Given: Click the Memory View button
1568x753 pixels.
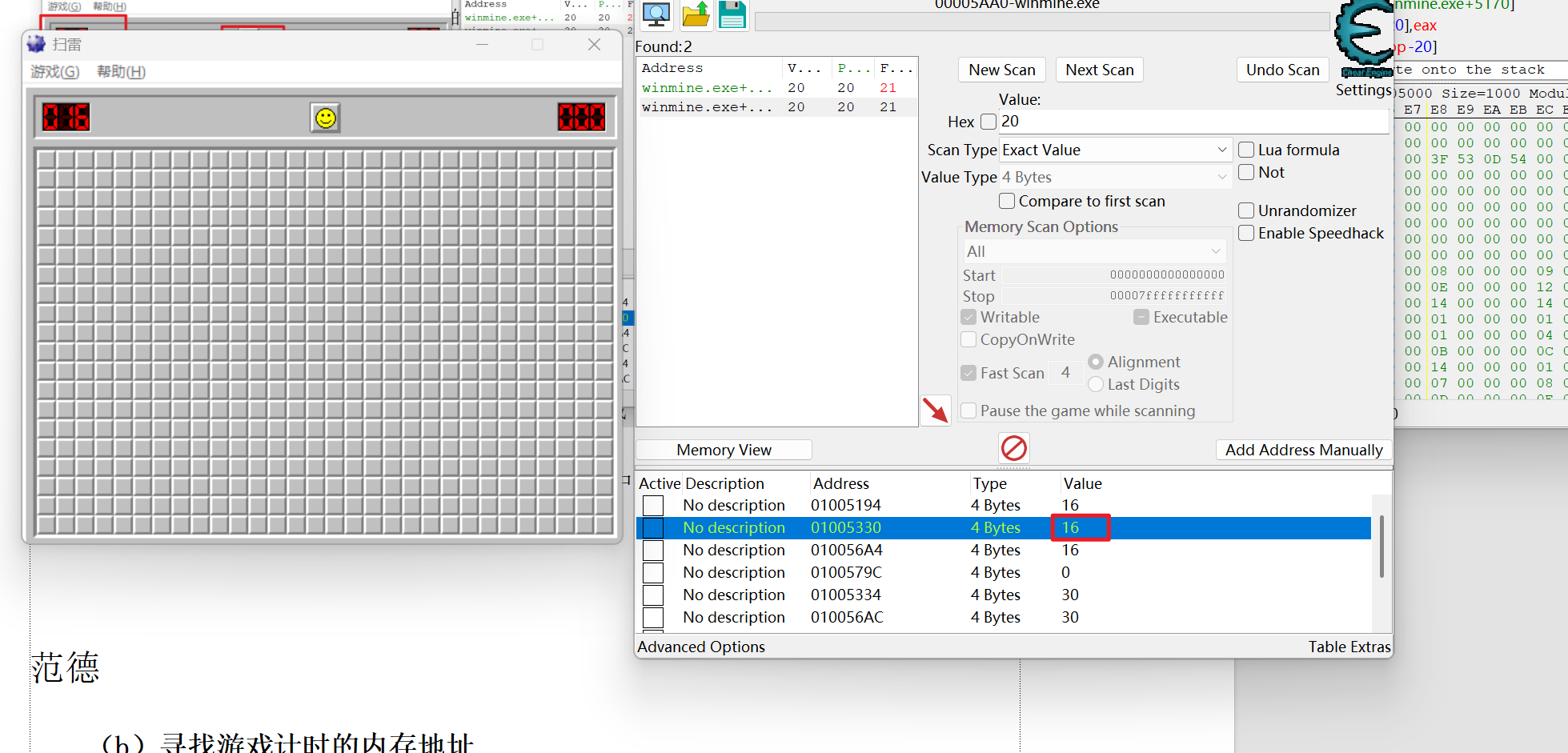Looking at the screenshot, I should 724,450.
